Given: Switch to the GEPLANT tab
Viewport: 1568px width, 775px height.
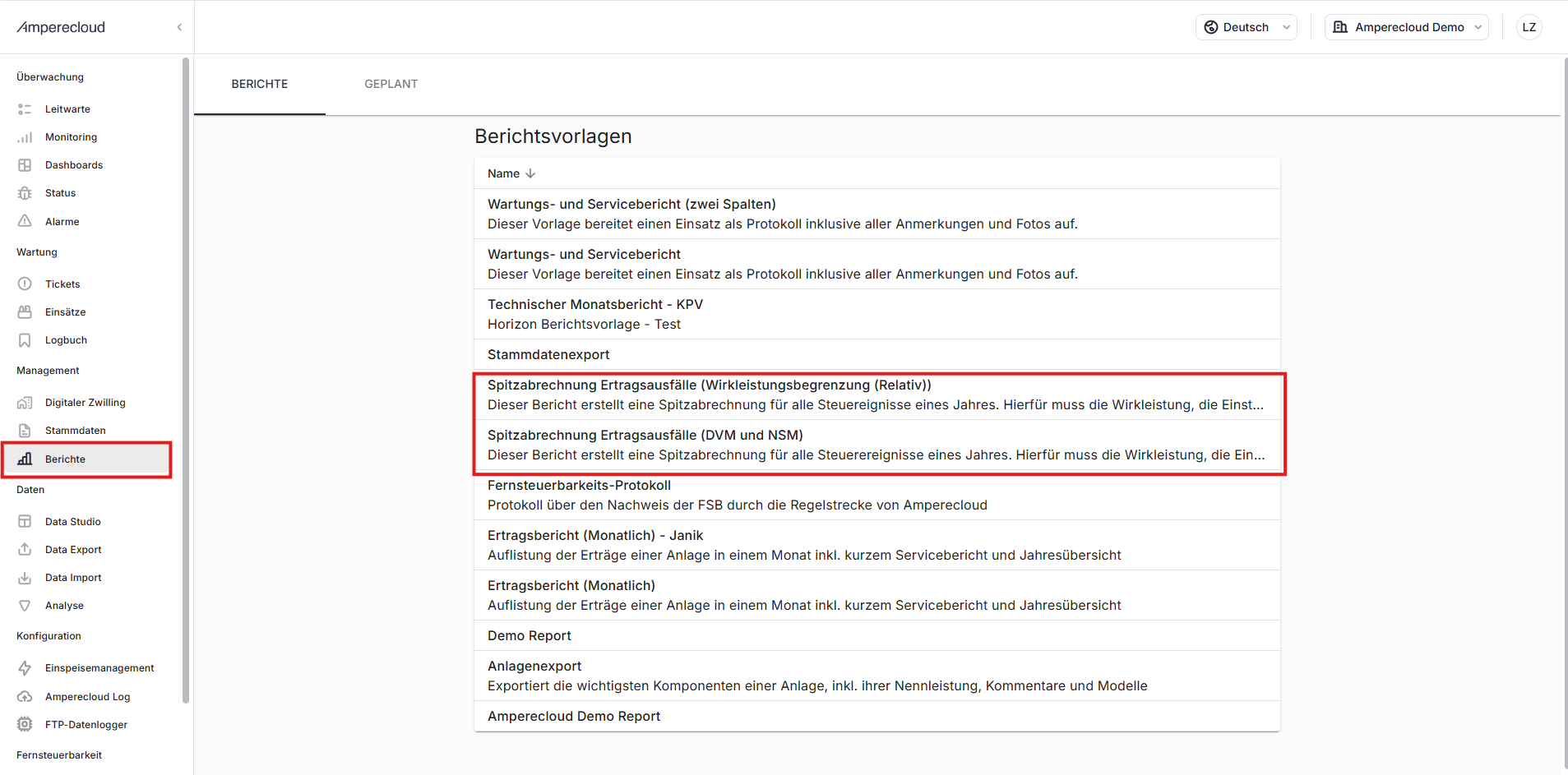Looking at the screenshot, I should point(391,84).
